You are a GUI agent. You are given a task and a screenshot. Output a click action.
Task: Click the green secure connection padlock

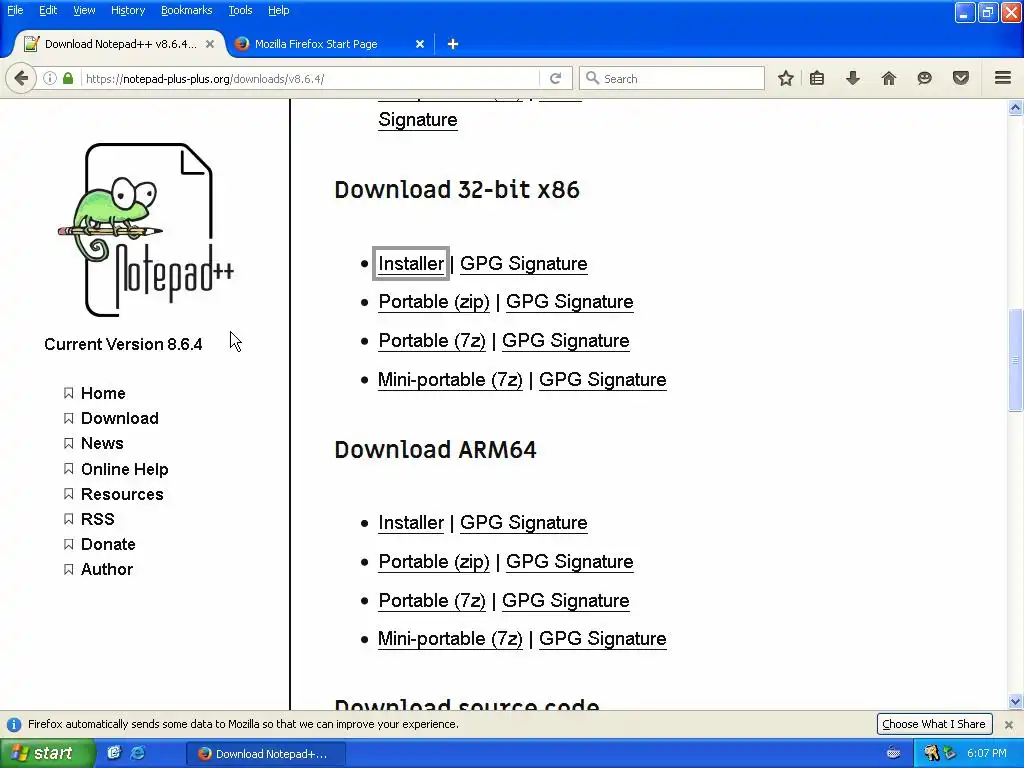click(x=68, y=78)
